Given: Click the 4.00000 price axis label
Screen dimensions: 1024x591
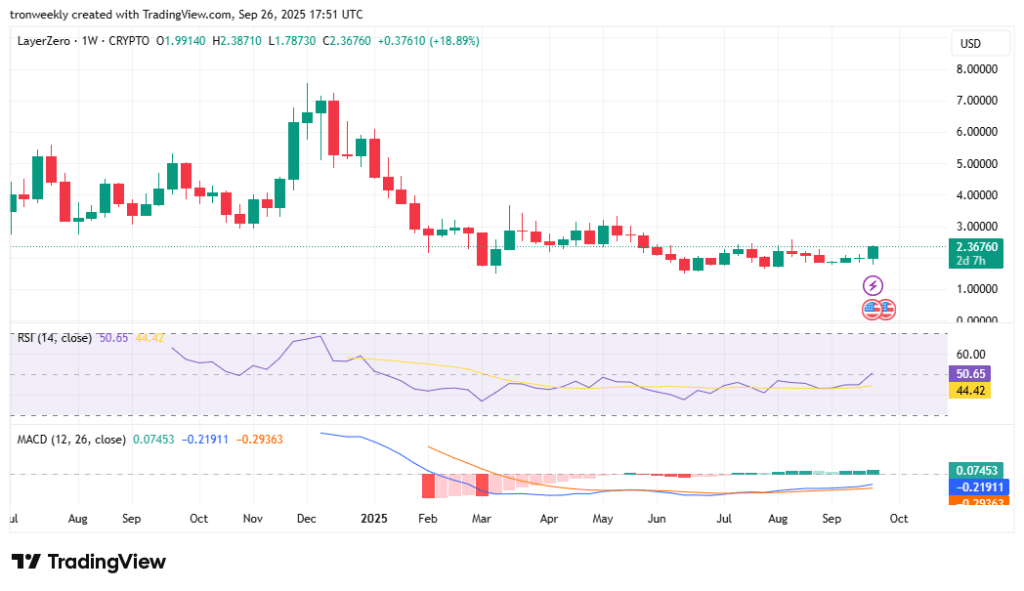Looking at the screenshot, I should (x=977, y=195).
